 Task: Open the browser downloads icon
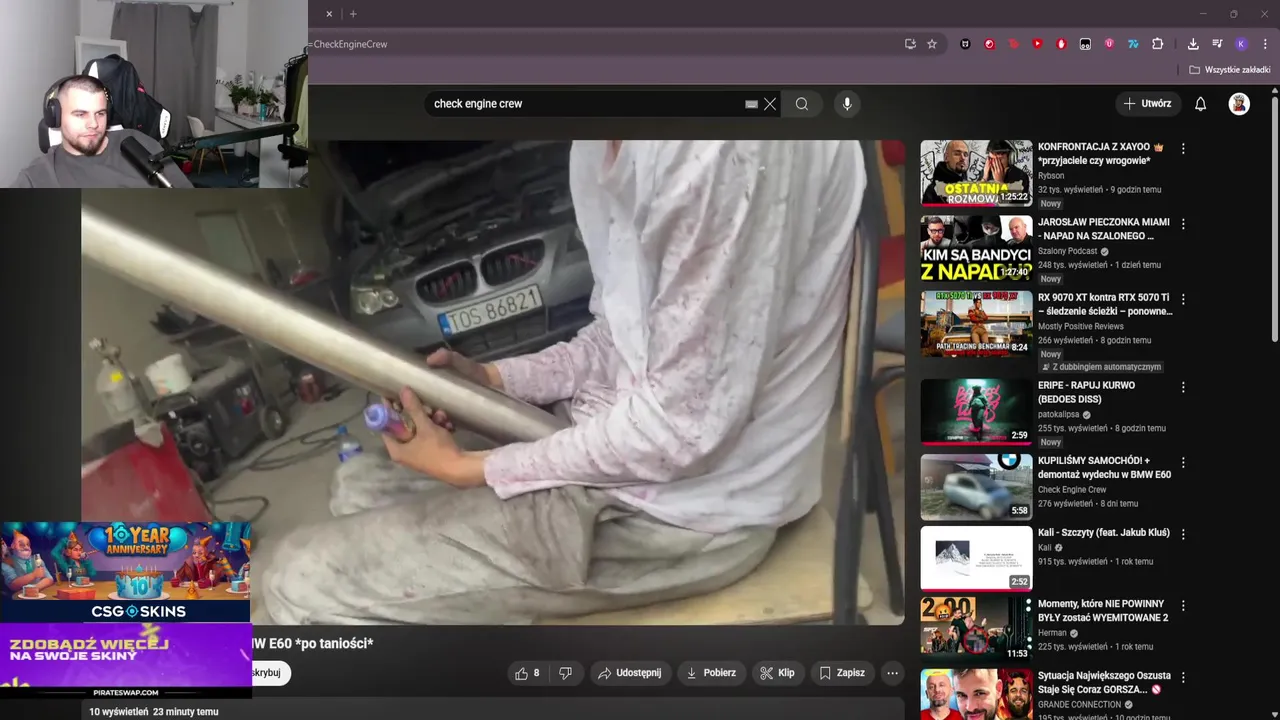point(1193,44)
